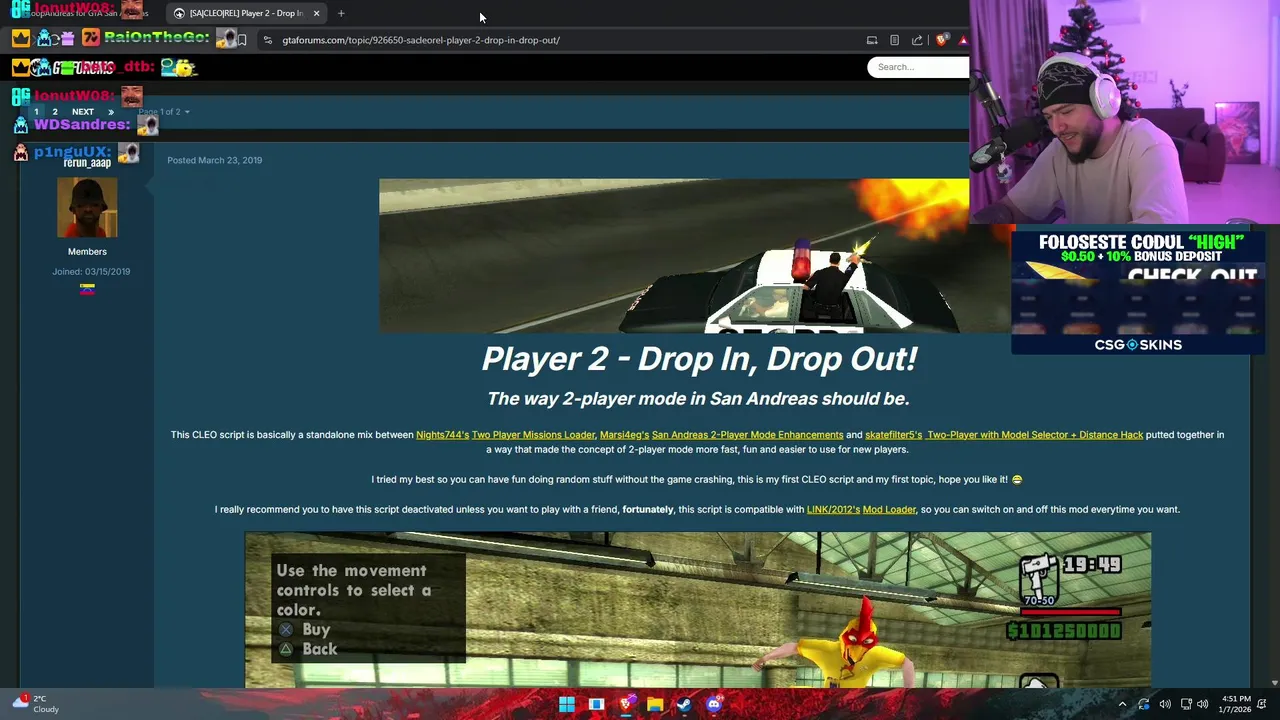Open Two Player Missions Loader link
Viewport: 1280px width, 720px height.
(533, 435)
